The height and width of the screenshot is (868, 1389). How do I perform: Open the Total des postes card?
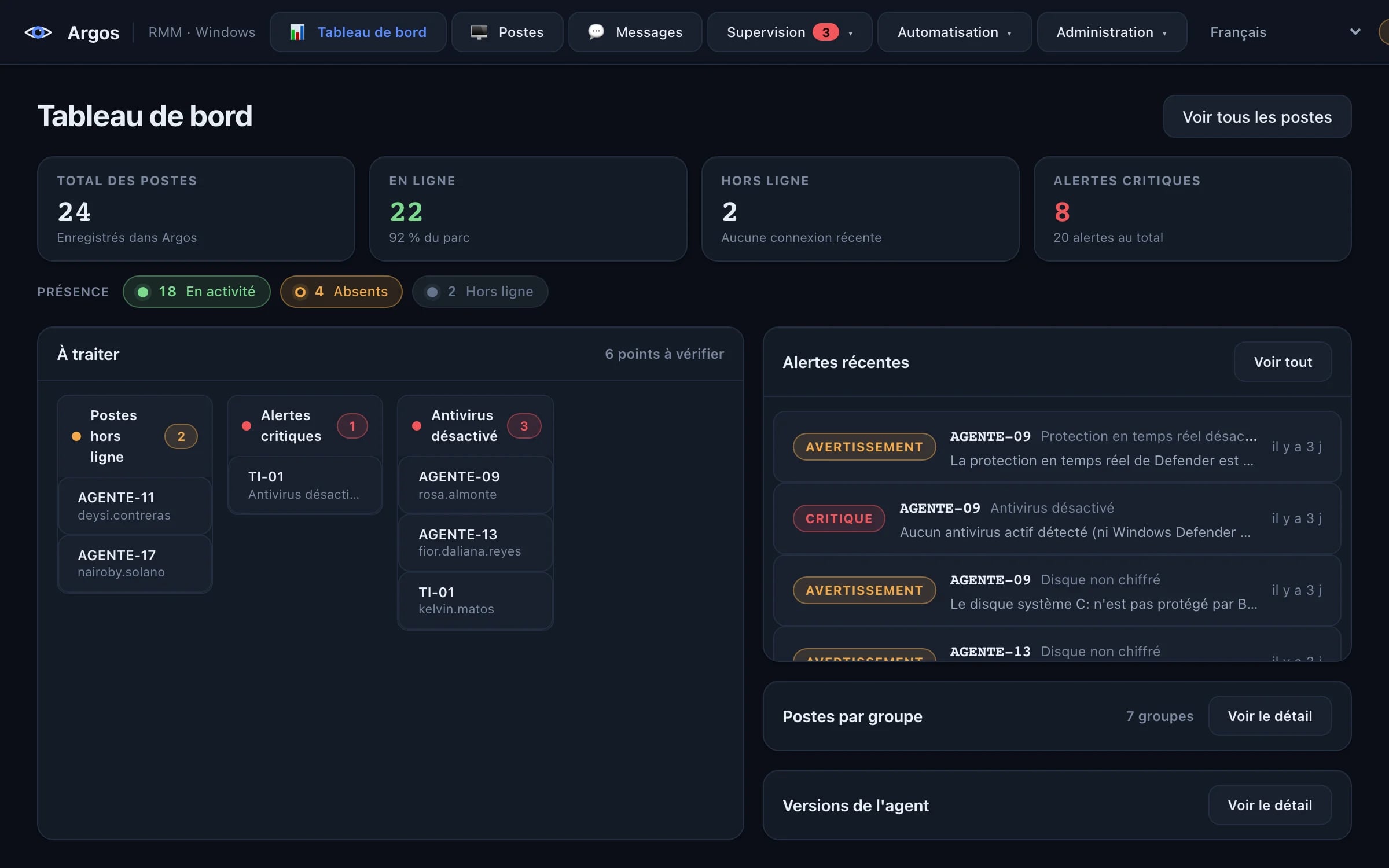196,209
